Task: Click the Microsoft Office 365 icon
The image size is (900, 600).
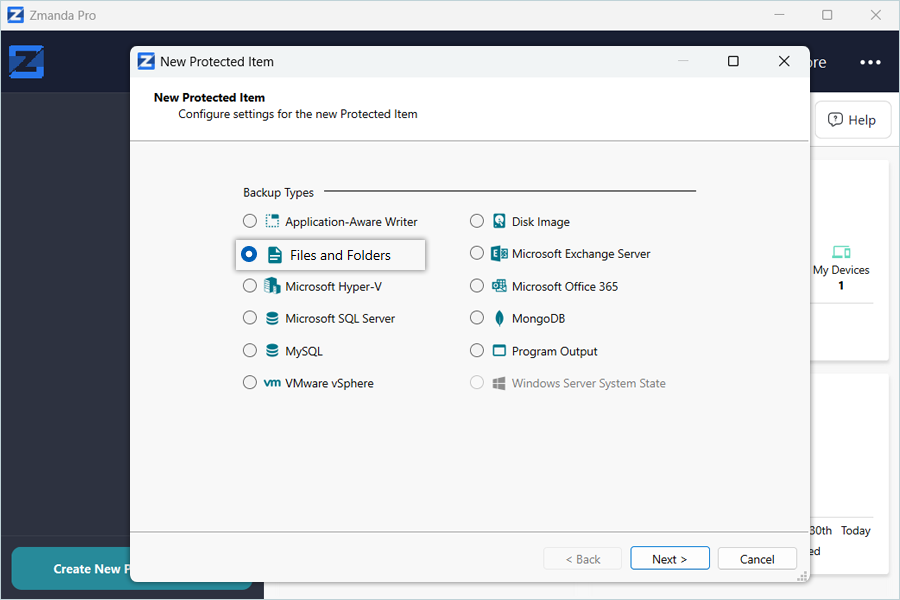Action: 499,287
